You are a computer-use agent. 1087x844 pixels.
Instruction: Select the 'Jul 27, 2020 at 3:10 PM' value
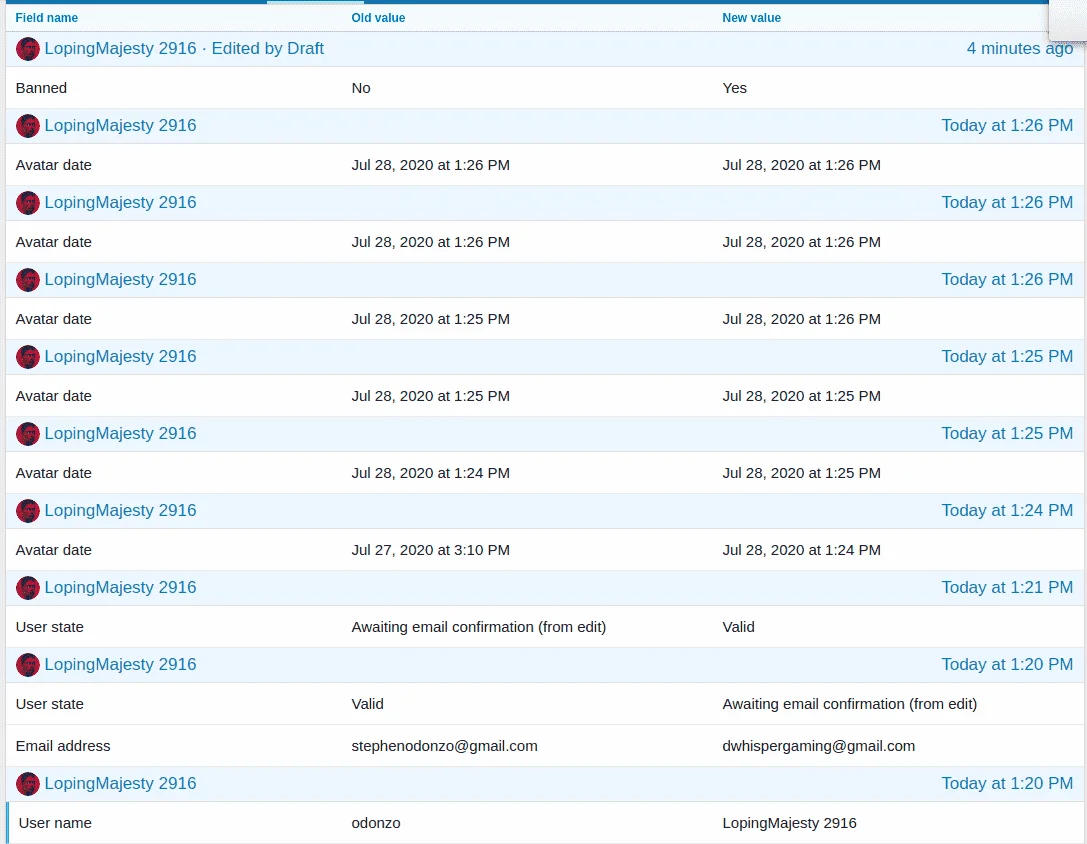pyautogui.click(x=431, y=550)
